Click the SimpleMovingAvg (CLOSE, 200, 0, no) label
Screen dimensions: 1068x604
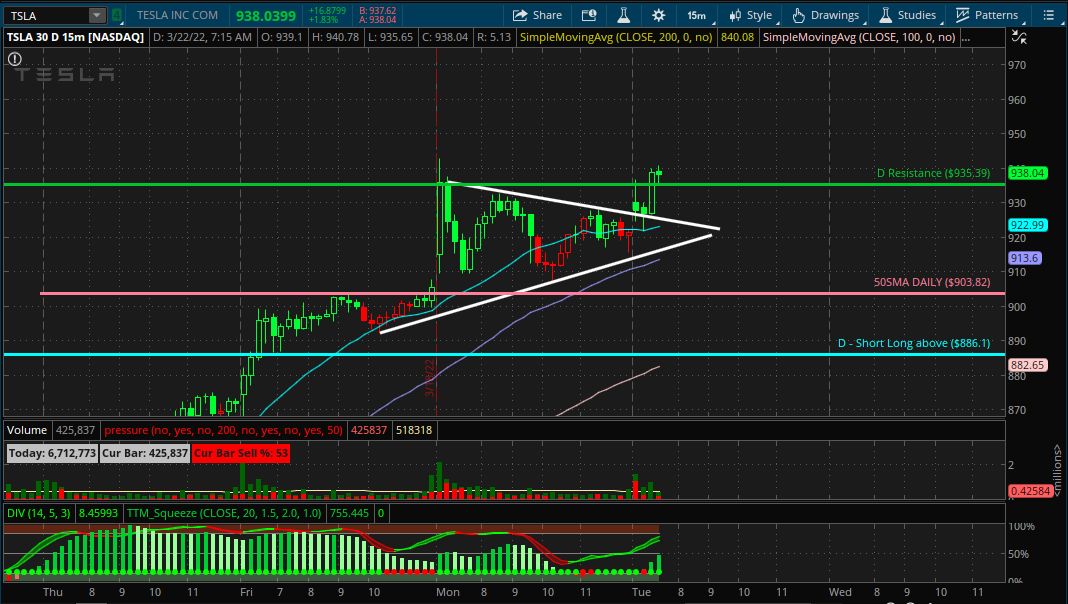click(x=616, y=37)
